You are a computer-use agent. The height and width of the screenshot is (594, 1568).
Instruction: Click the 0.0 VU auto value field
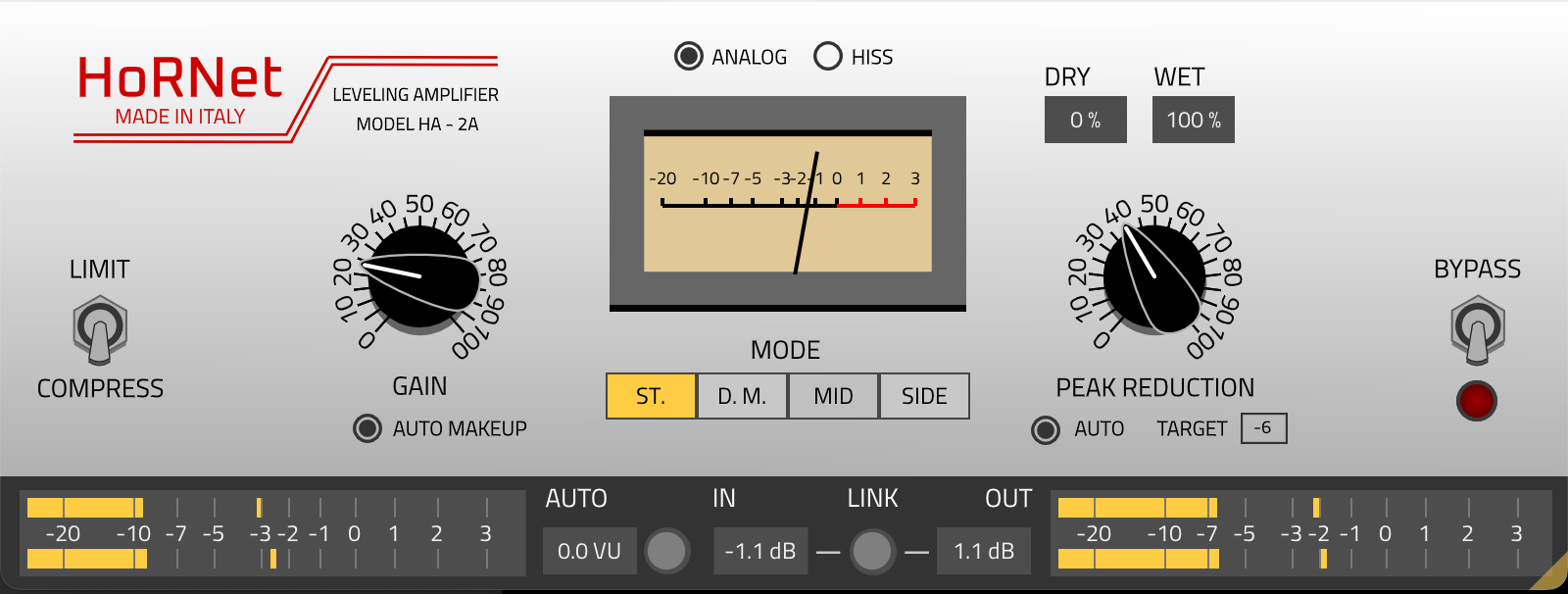[x=589, y=551]
